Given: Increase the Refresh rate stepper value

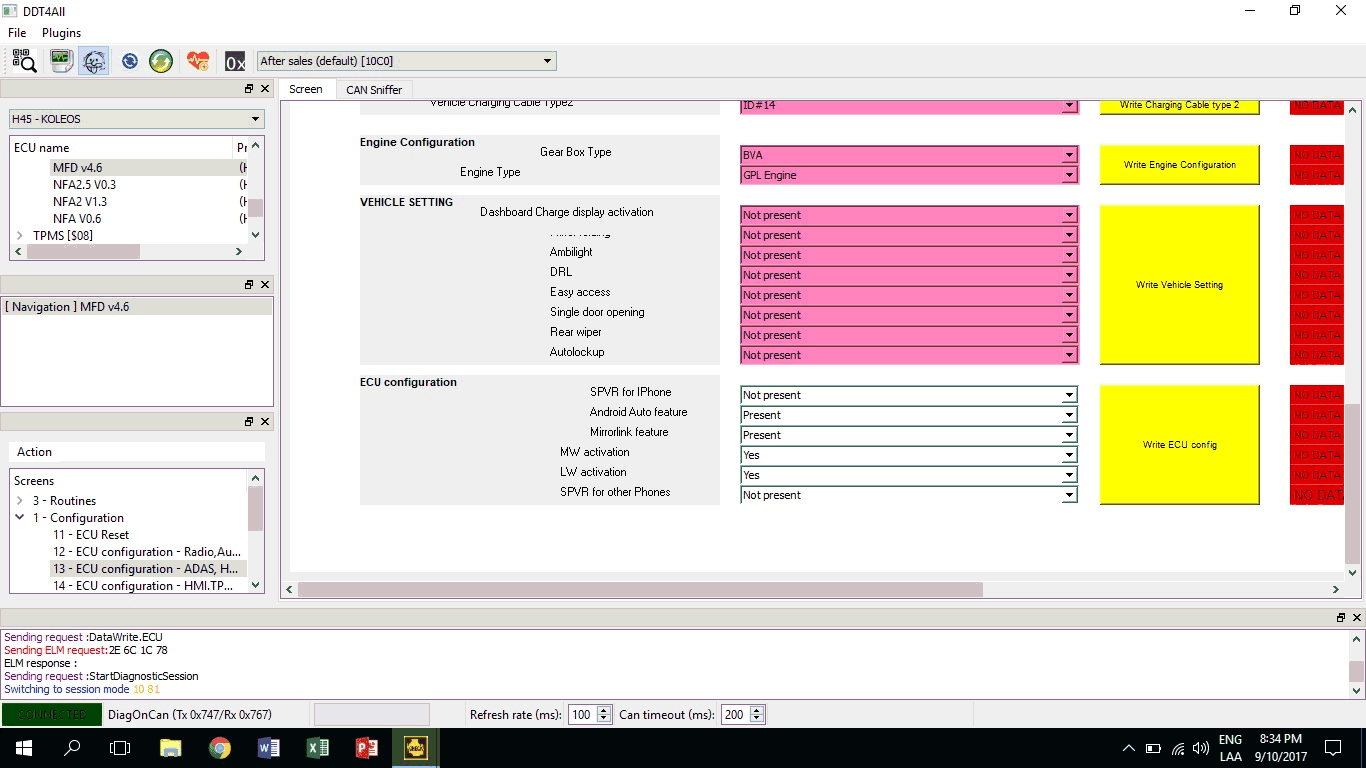Looking at the screenshot, I should (x=604, y=711).
